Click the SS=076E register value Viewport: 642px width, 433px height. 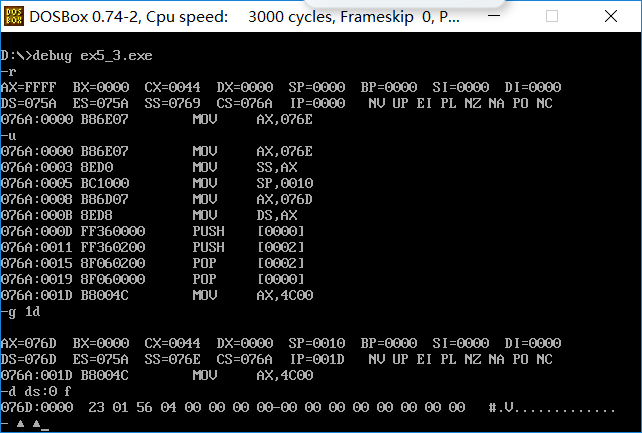[x=172, y=359]
